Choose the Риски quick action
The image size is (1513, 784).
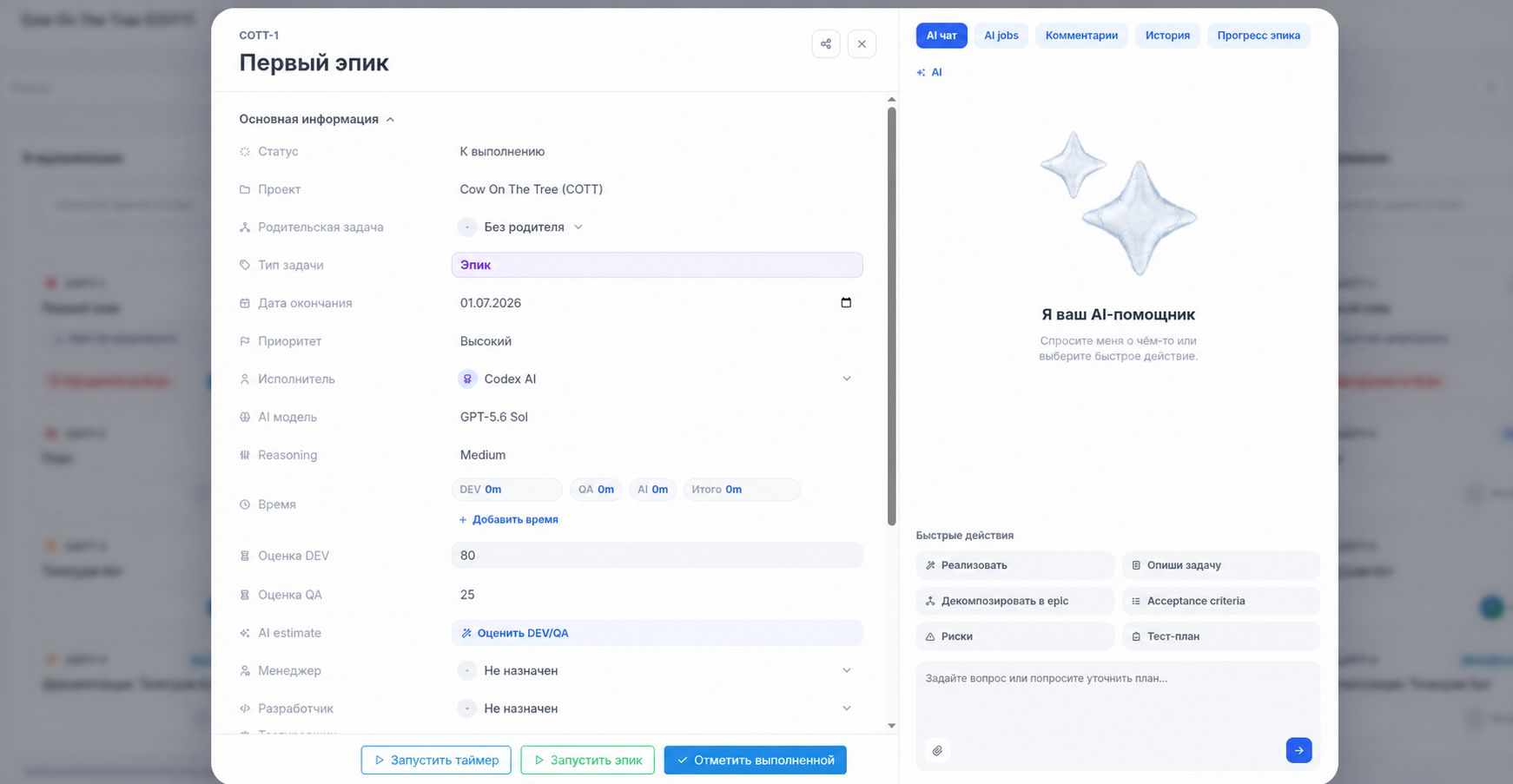[x=1014, y=636]
